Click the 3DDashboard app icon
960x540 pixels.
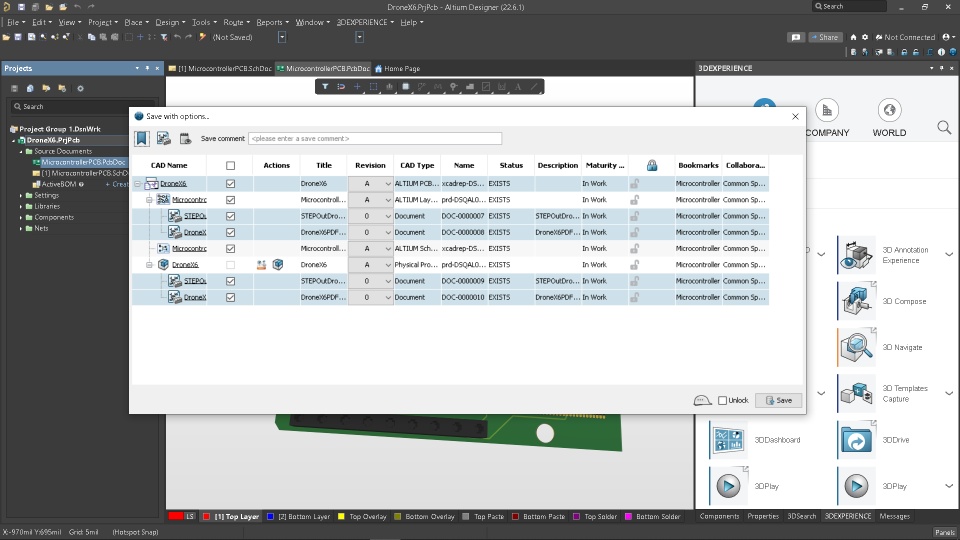point(729,440)
